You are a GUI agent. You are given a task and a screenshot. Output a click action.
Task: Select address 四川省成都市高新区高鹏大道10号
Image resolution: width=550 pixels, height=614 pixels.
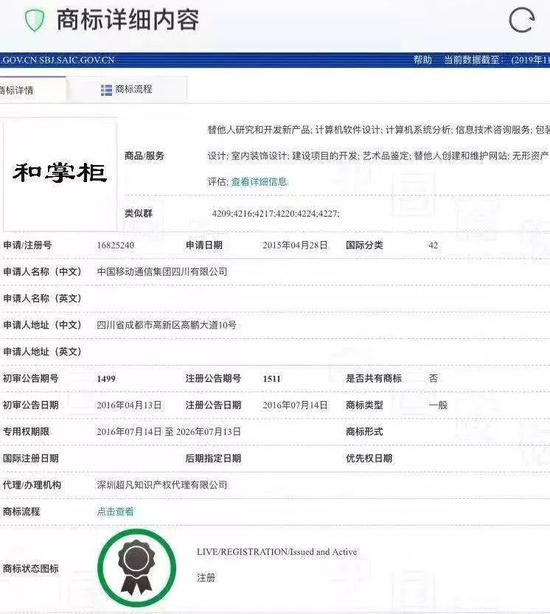click(x=166, y=325)
